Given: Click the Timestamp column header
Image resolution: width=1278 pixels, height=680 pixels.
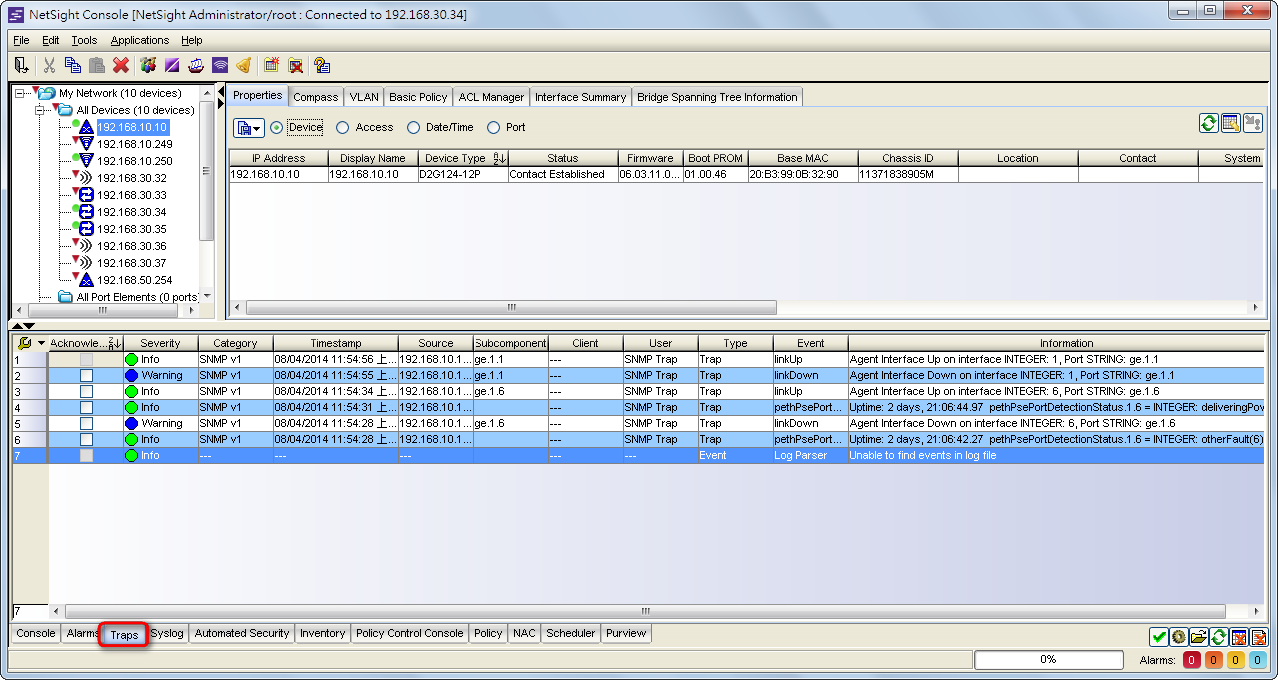Looking at the screenshot, I should 336,343.
